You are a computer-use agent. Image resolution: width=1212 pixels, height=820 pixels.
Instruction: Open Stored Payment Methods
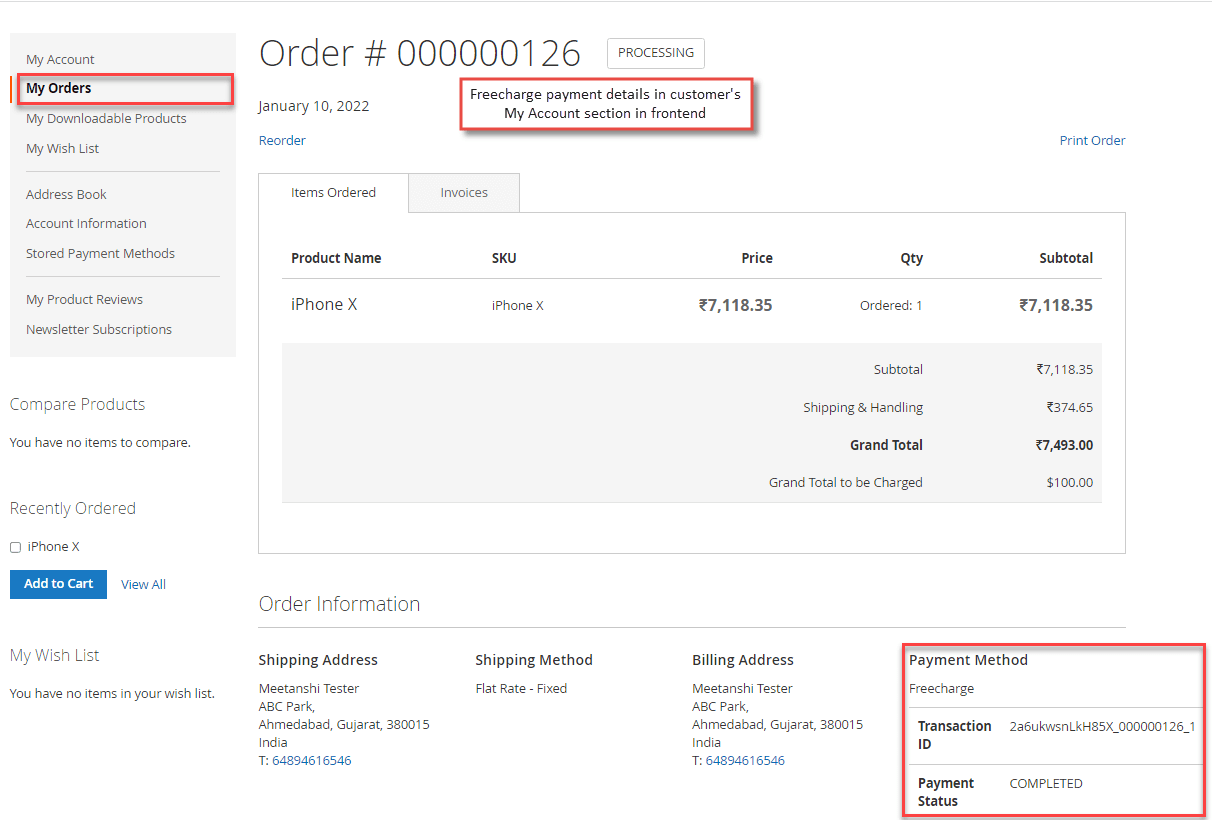click(100, 253)
